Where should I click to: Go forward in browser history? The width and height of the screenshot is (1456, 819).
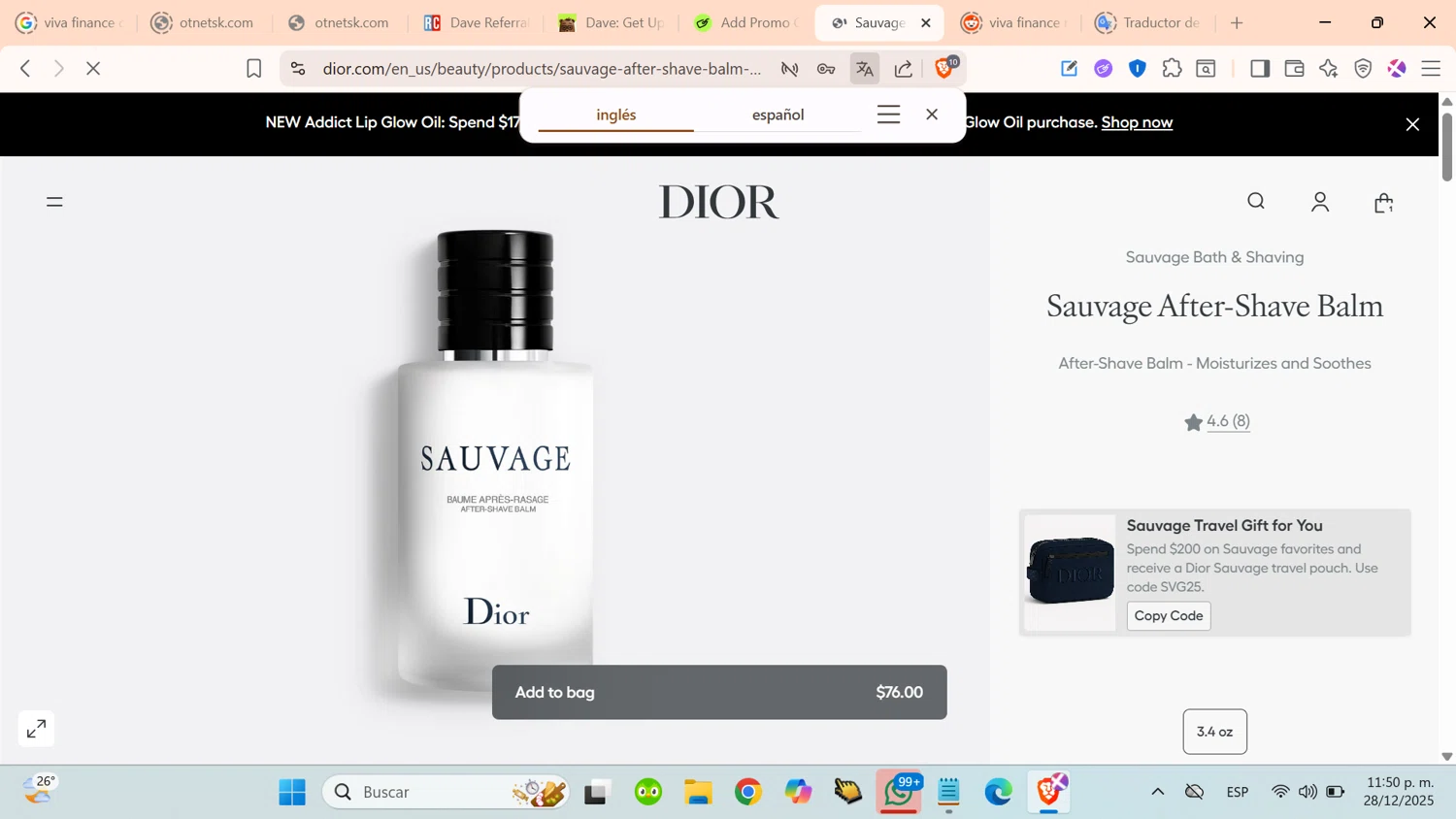coord(59,69)
